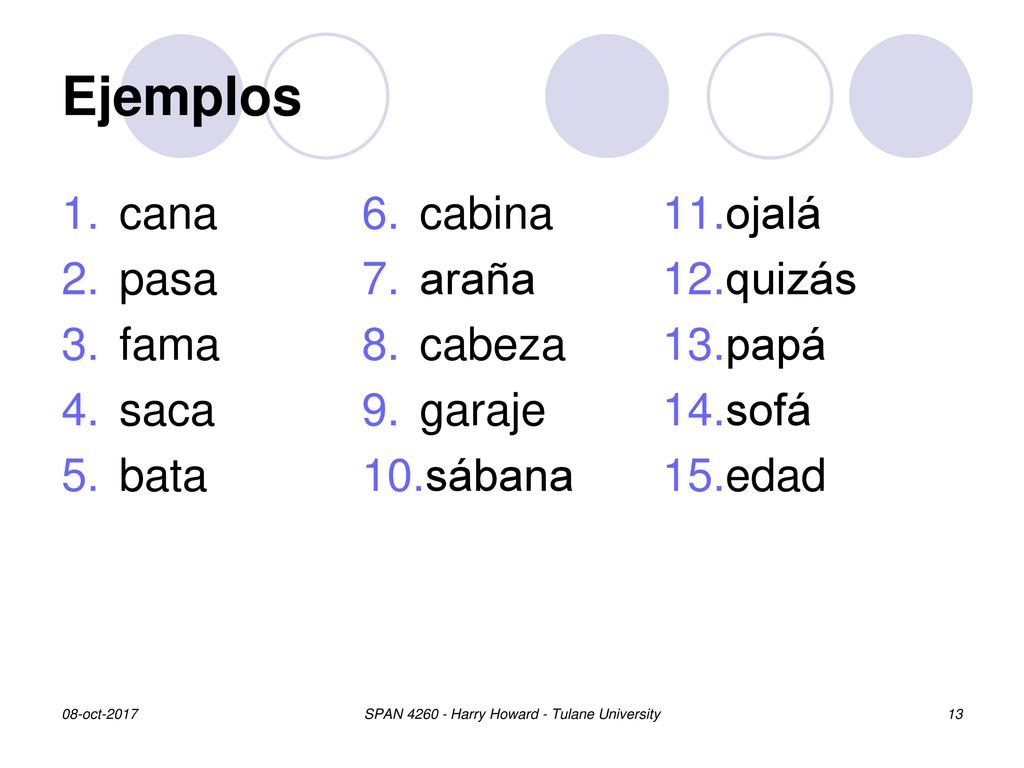Select the word edad
This screenshot has height=768, width=1024.
tap(775, 475)
